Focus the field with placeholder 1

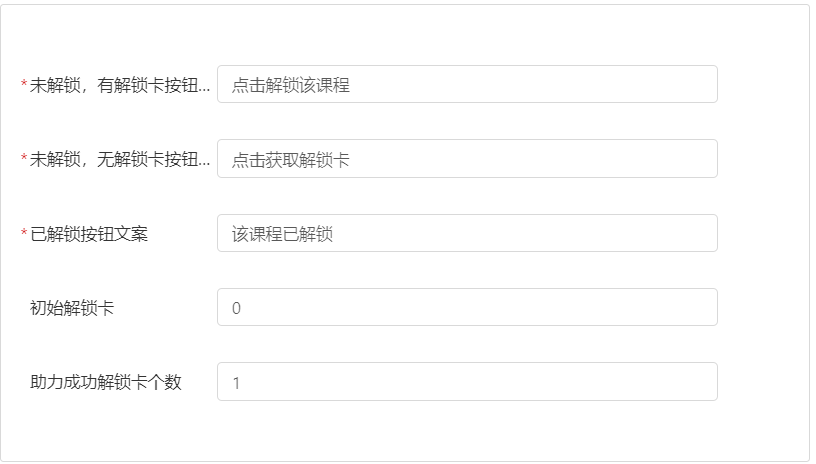(466, 382)
